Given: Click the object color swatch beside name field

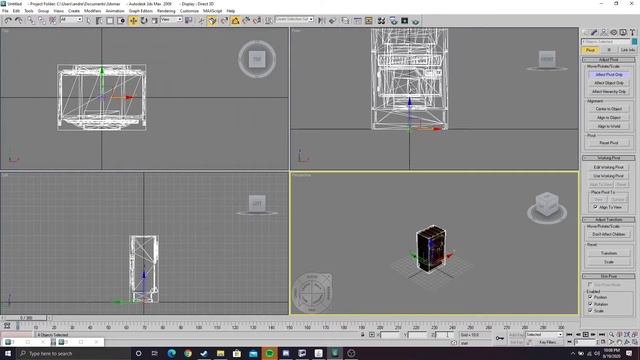Looking at the screenshot, I should tap(634, 42).
